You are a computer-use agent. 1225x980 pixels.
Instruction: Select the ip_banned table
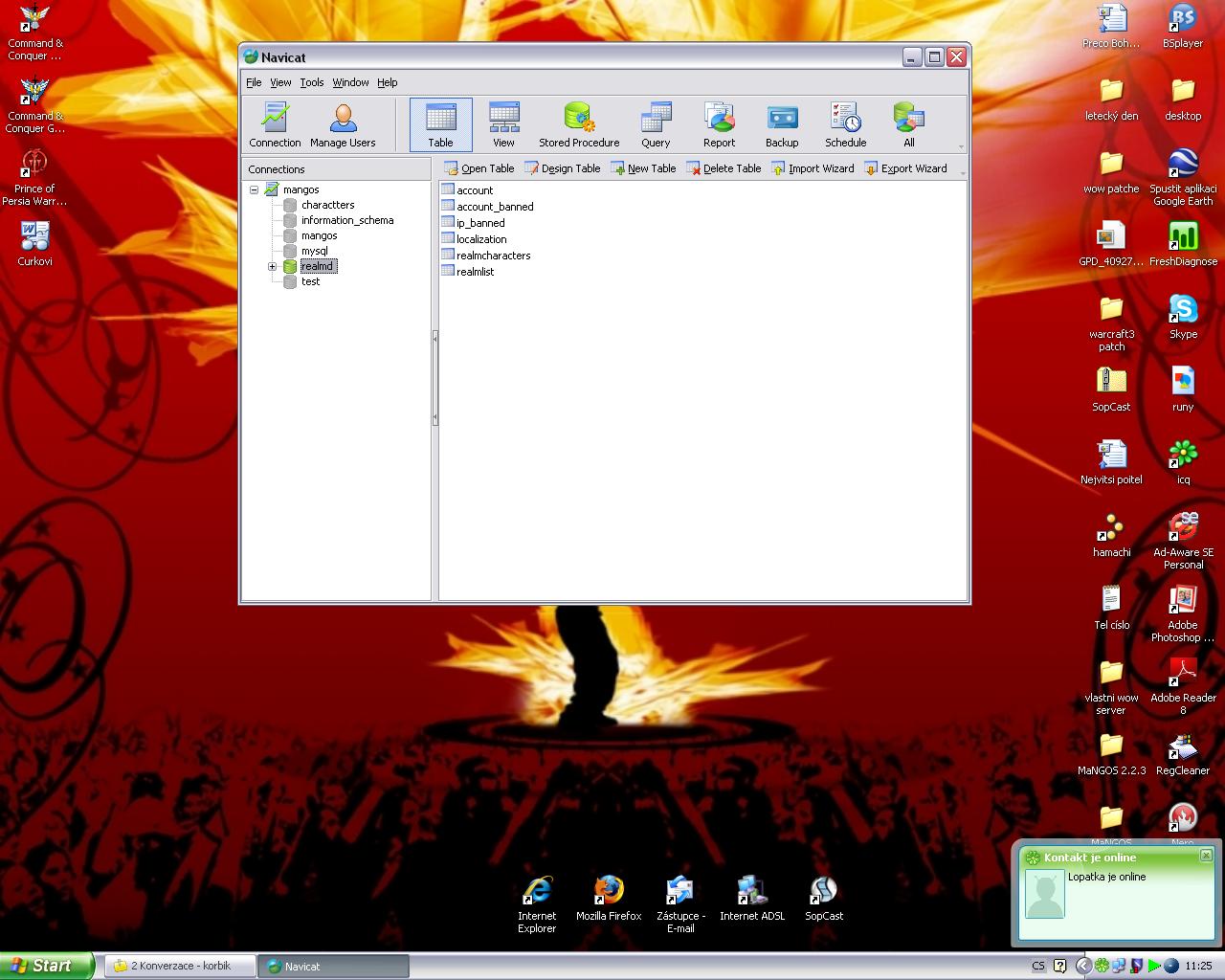473,223
